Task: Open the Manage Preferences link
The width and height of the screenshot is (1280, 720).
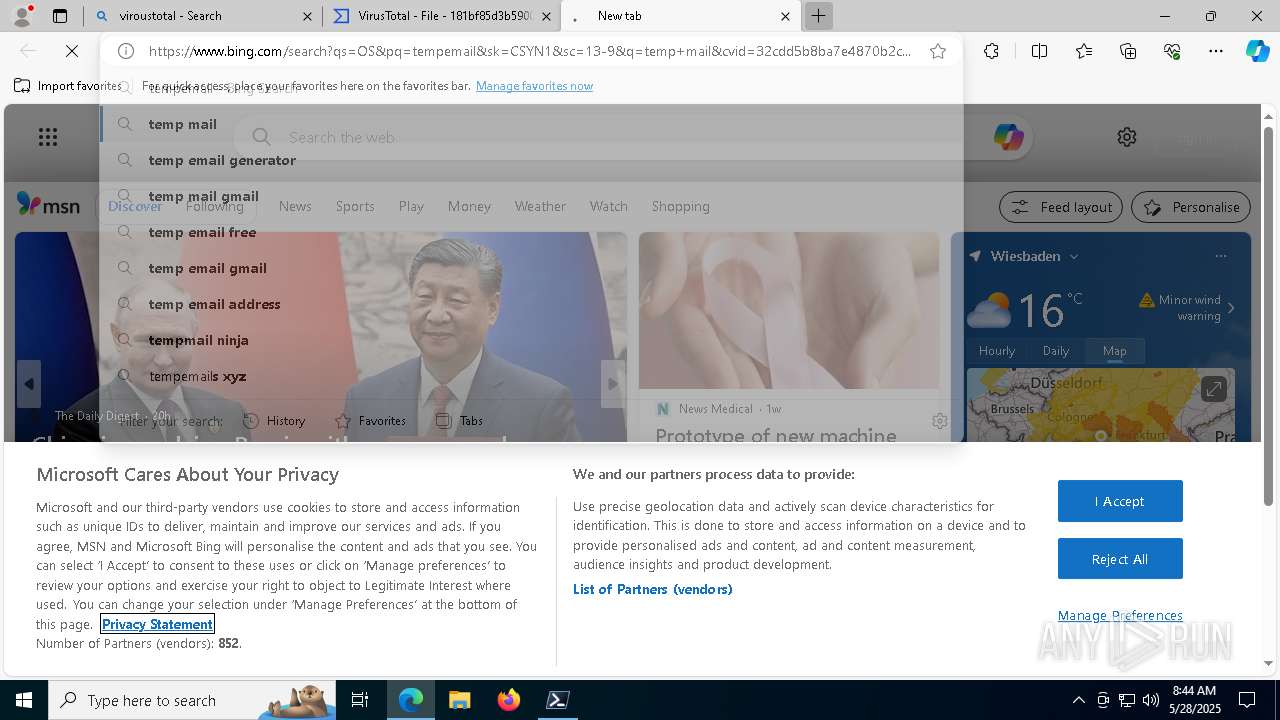Action: pyautogui.click(x=1120, y=615)
